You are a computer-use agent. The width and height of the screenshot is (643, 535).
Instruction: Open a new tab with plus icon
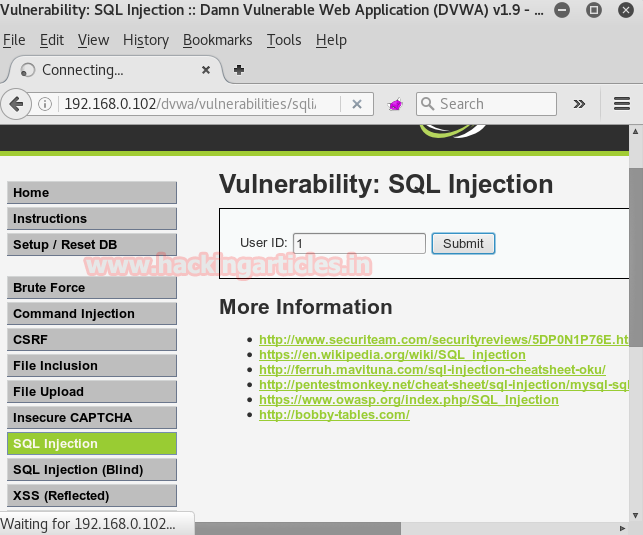pos(239,70)
